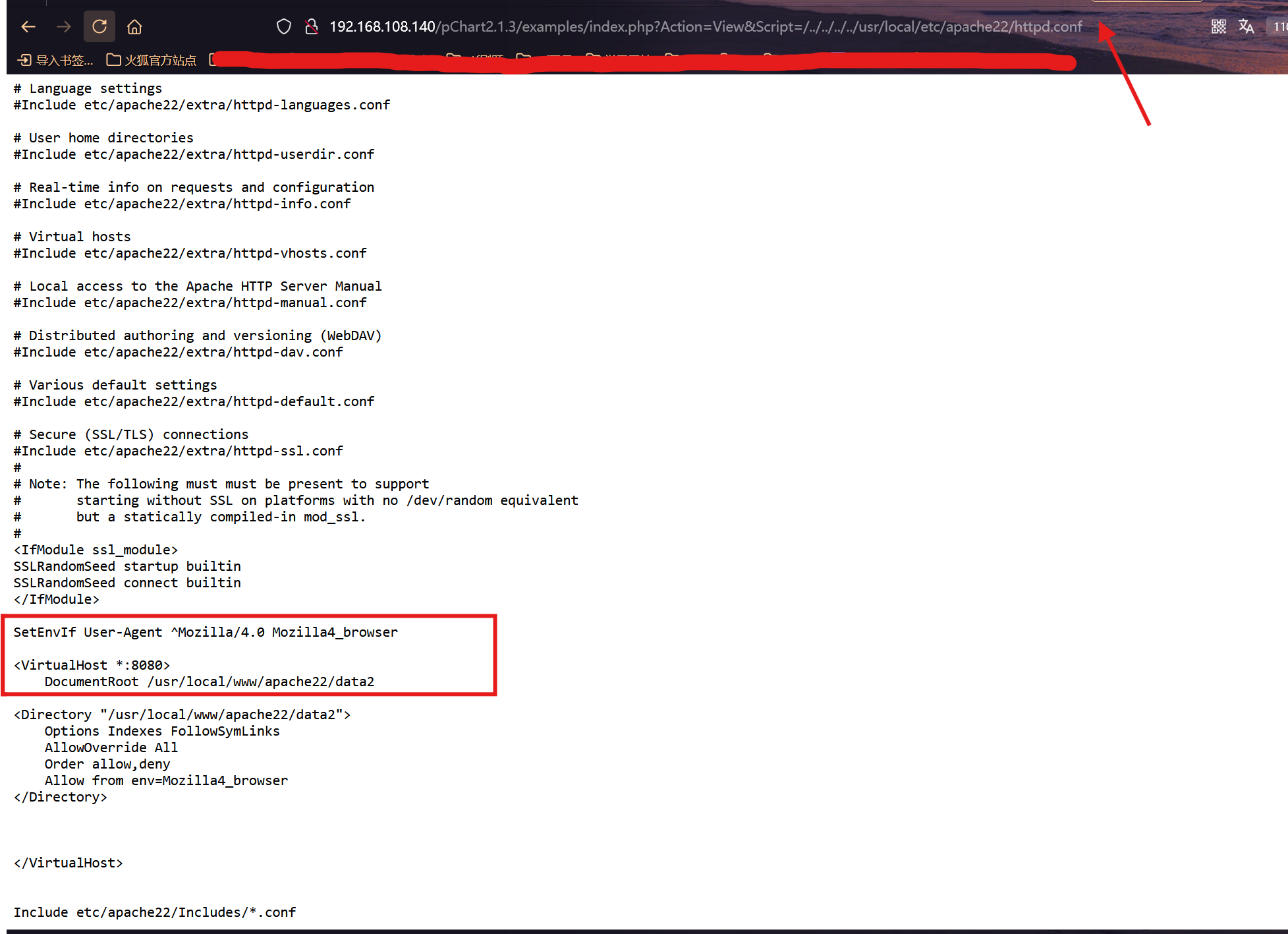Click the translate page icon
This screenshot has width=1288, height=934.
1246,26
